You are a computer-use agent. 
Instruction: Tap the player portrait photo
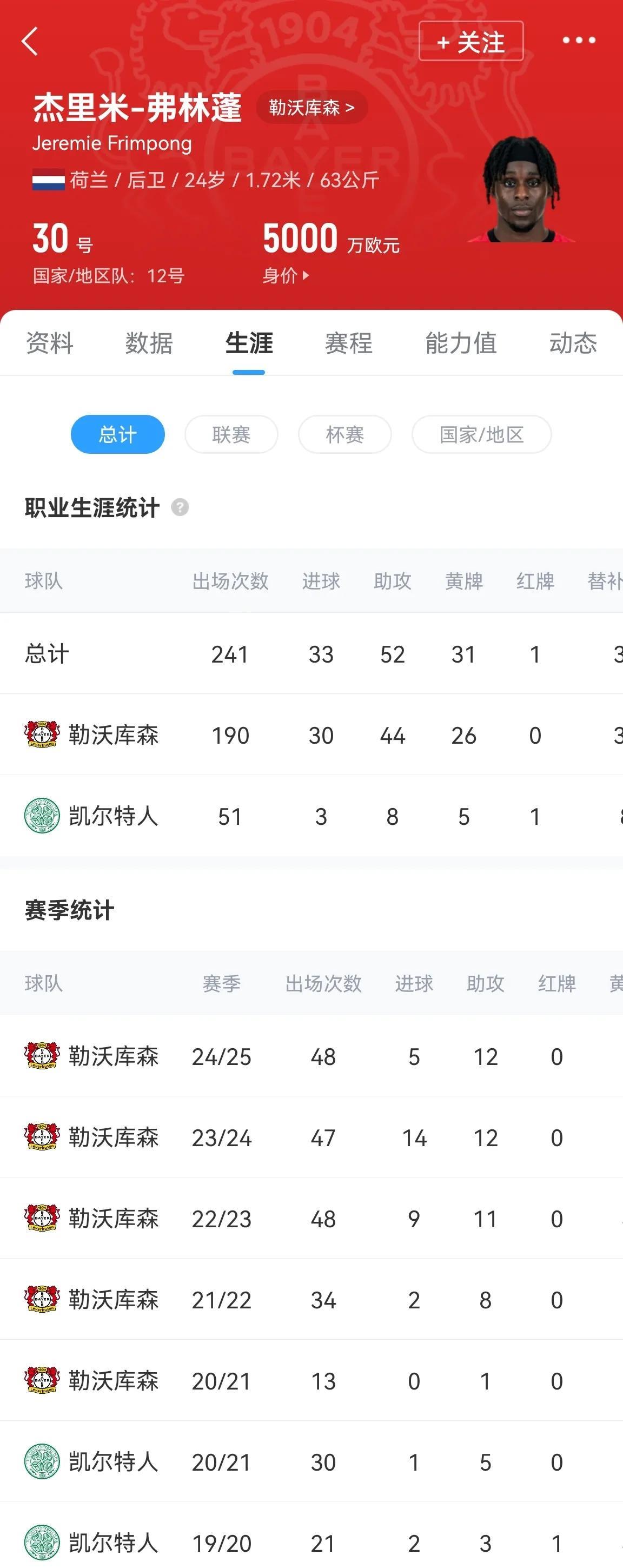[522, 189]
